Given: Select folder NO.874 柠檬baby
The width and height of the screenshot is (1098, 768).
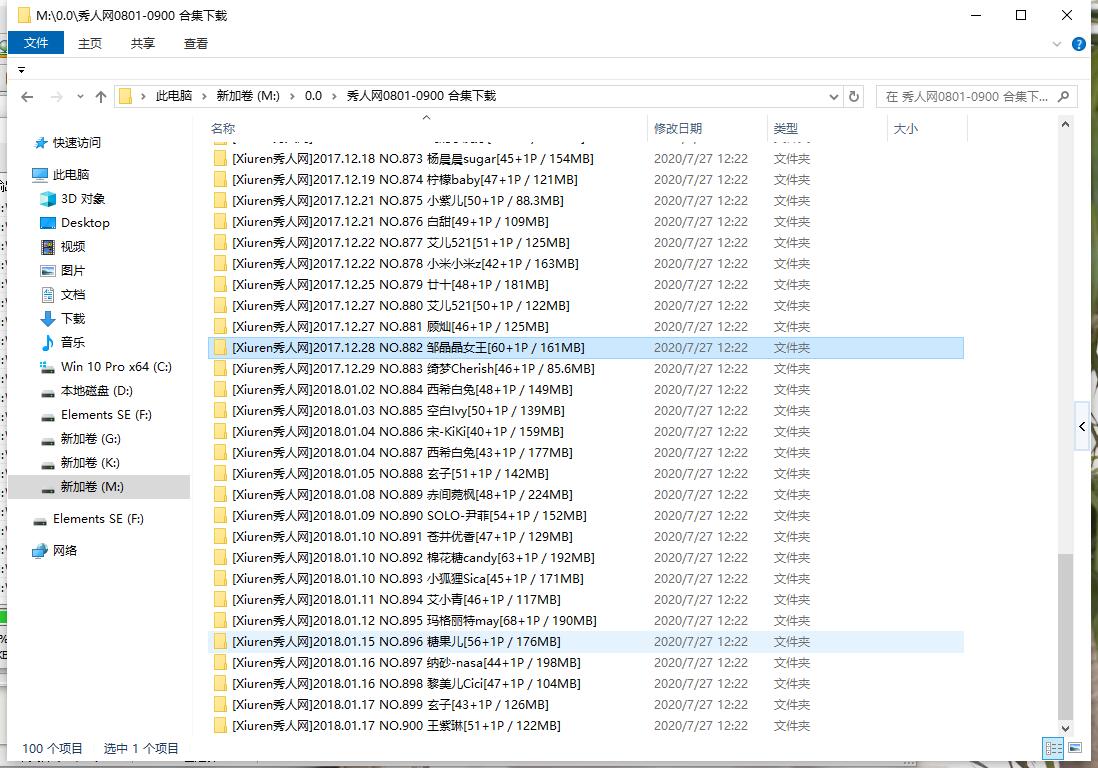Looking at the screenshot, I should 586,180.
